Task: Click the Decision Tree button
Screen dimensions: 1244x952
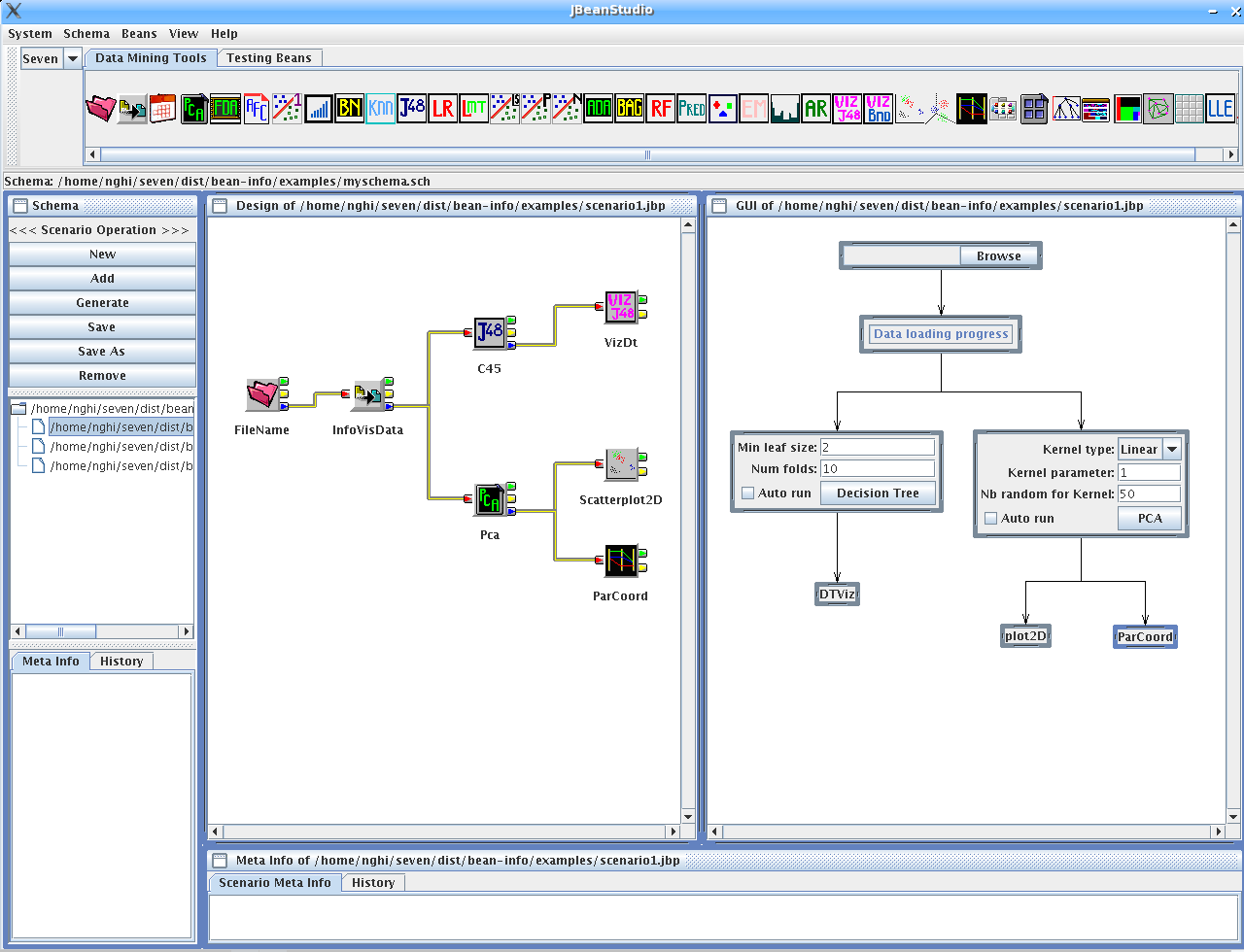Action: 878,493
